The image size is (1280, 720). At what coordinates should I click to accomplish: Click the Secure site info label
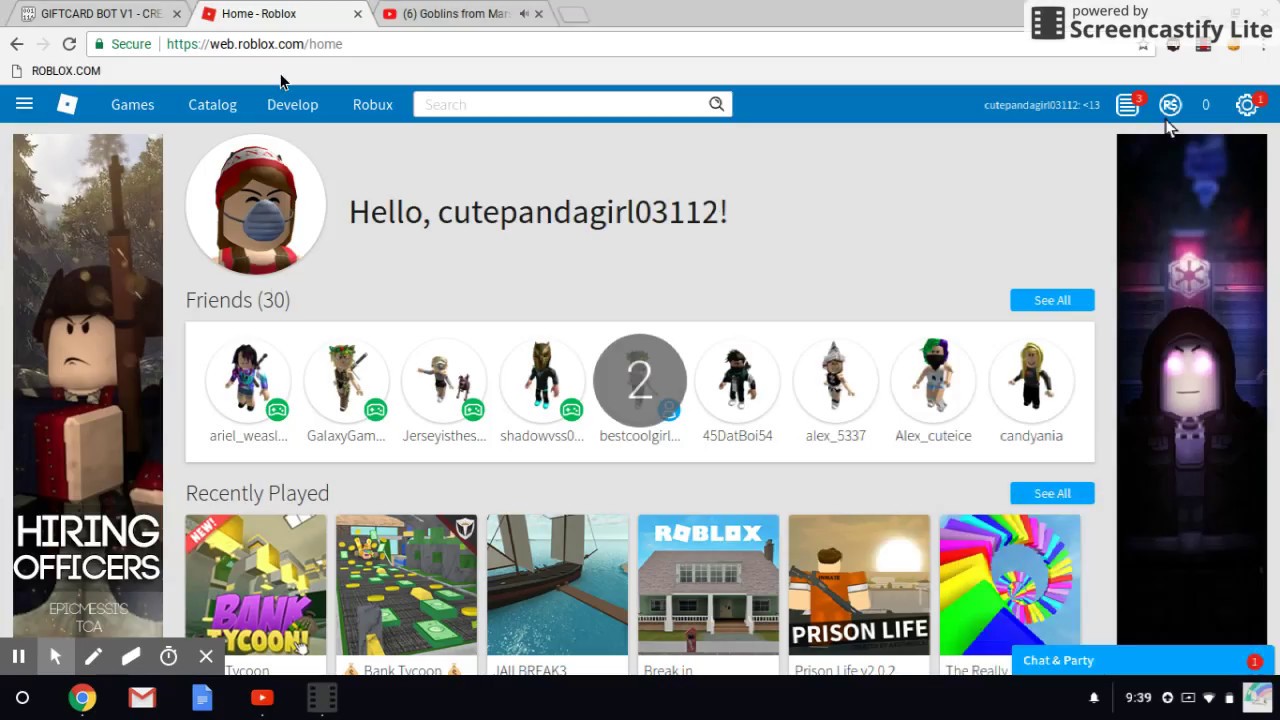pyautogui.click(x=123, y=44)
